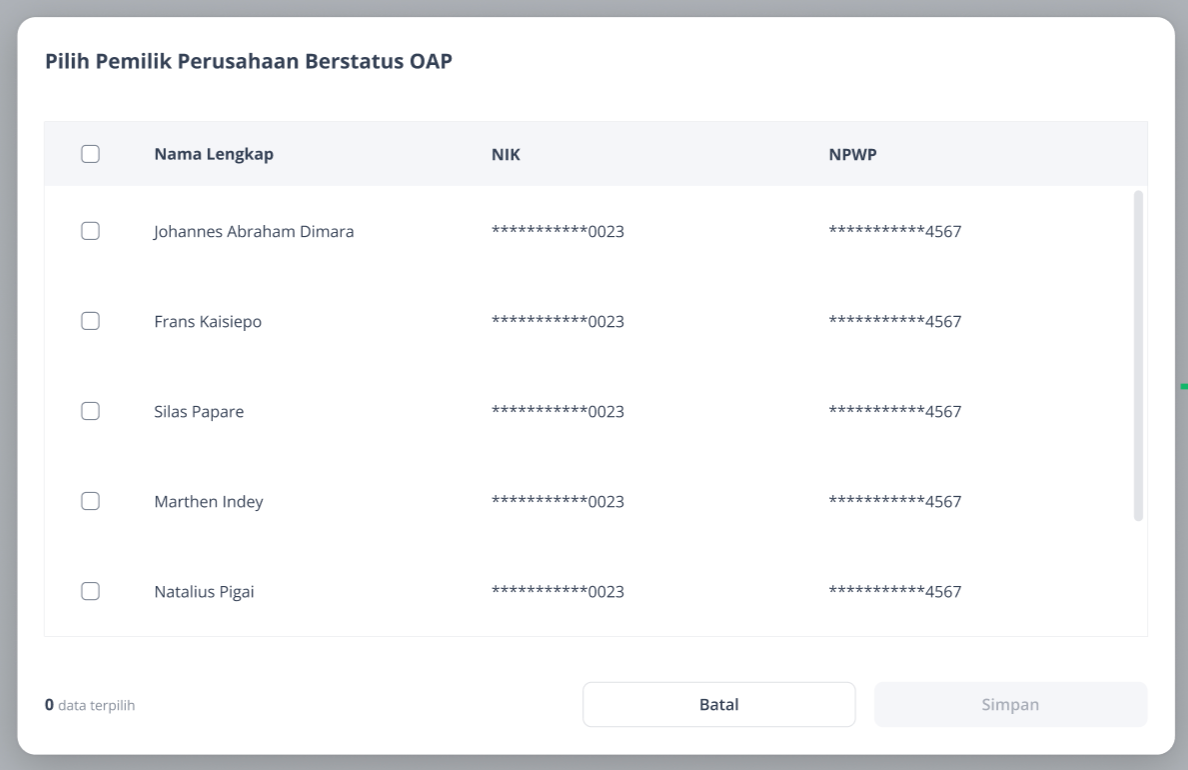Screen dimensions: 1188x770
Task: Tick the select-all checkbox in header
Action: [90, 154]
